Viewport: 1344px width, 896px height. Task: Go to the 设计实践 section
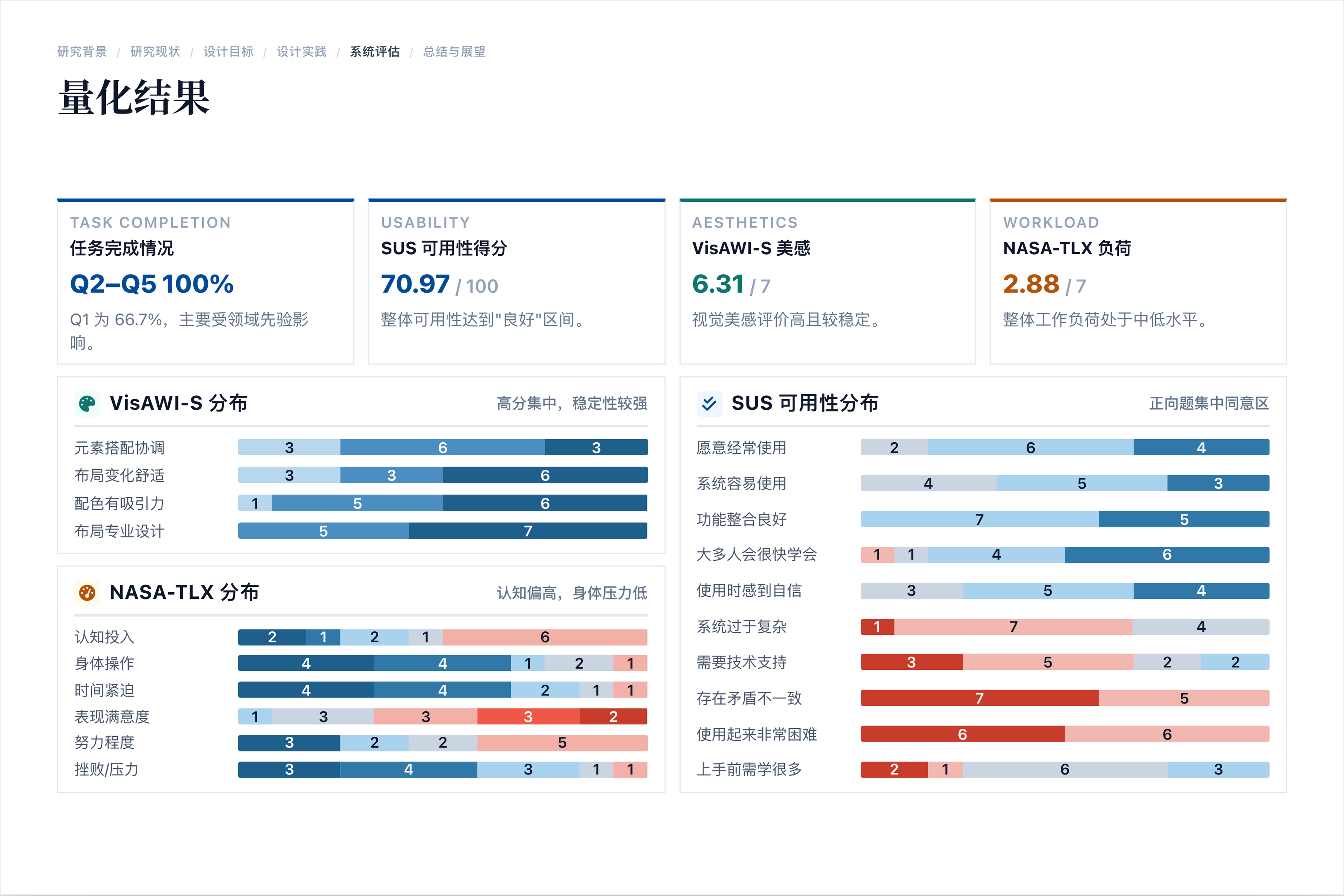(301, 52)
